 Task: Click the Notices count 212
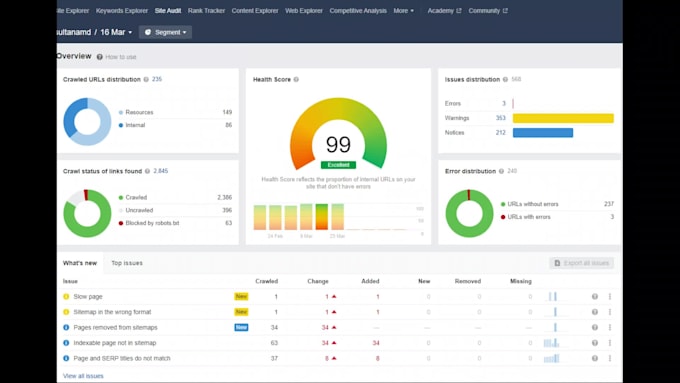501,133
